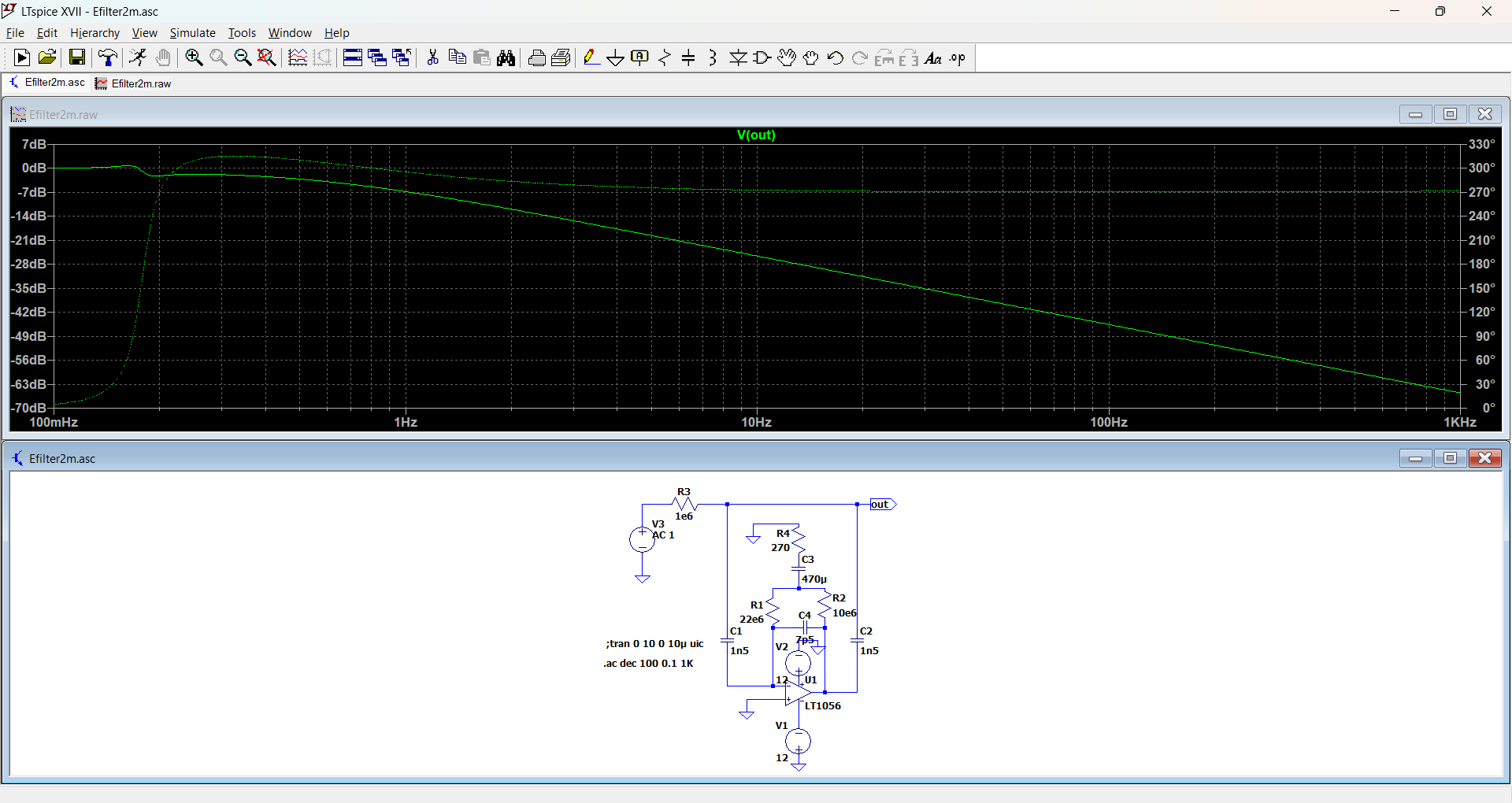Save the schematic with the floppy disk icon
The width and height of the screenshot is (1512, 803).
[x=76, y=57]
